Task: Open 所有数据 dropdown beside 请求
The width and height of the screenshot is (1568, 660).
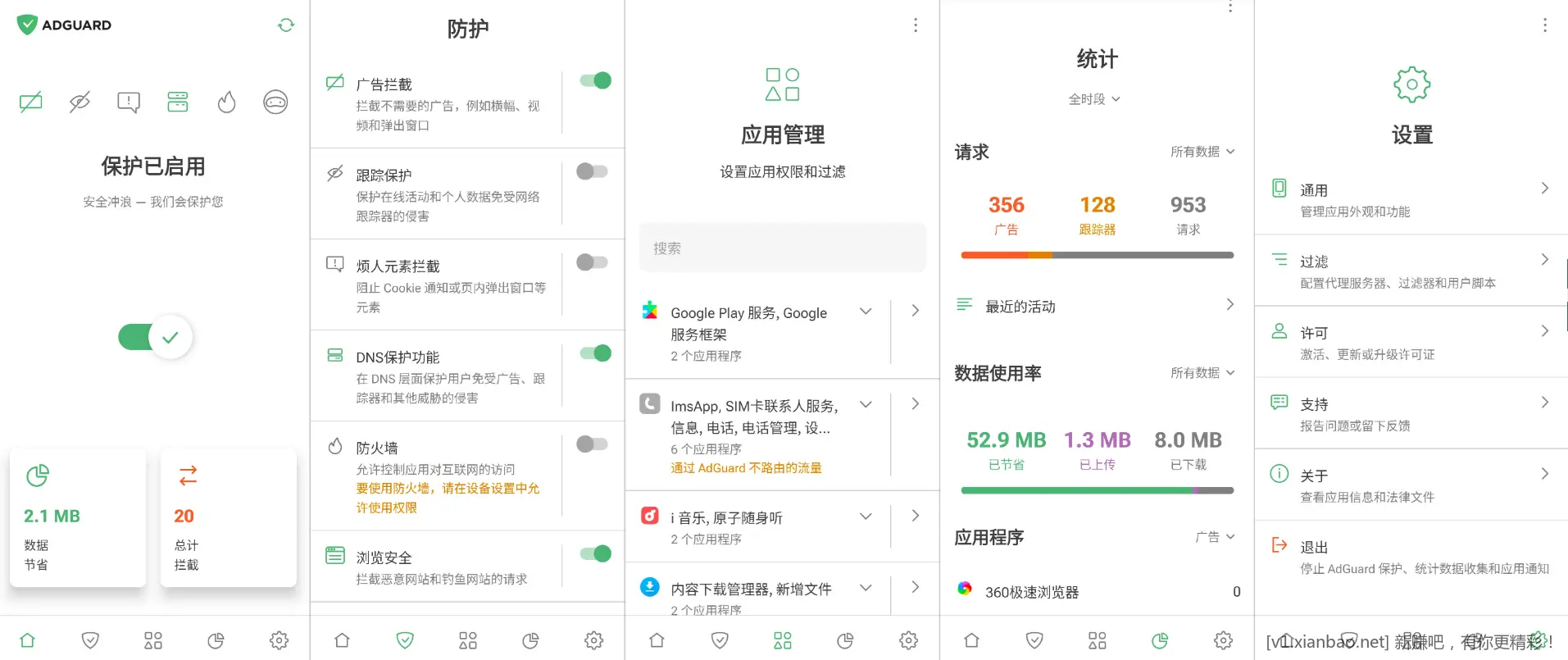Action: click(1202, 152)
